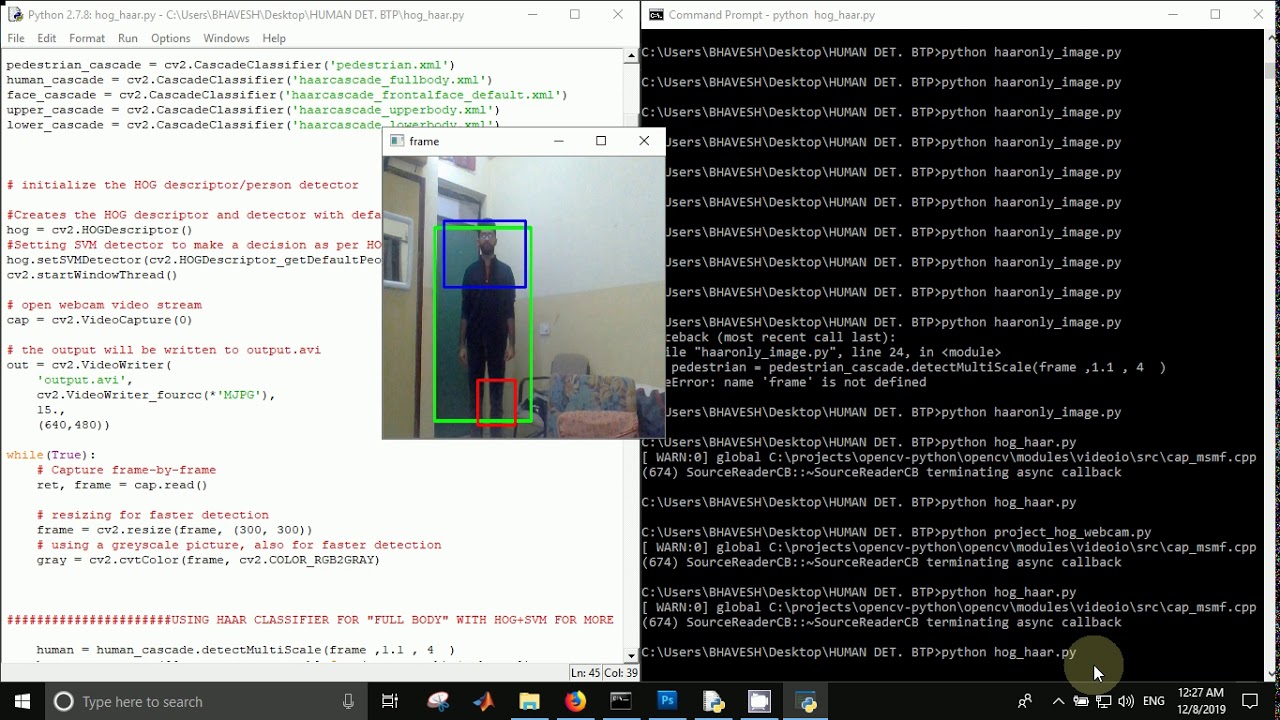This screenshot has height=720, width=1280.
Task: Open the File menu in IDLE
Action: click(16, 38)
